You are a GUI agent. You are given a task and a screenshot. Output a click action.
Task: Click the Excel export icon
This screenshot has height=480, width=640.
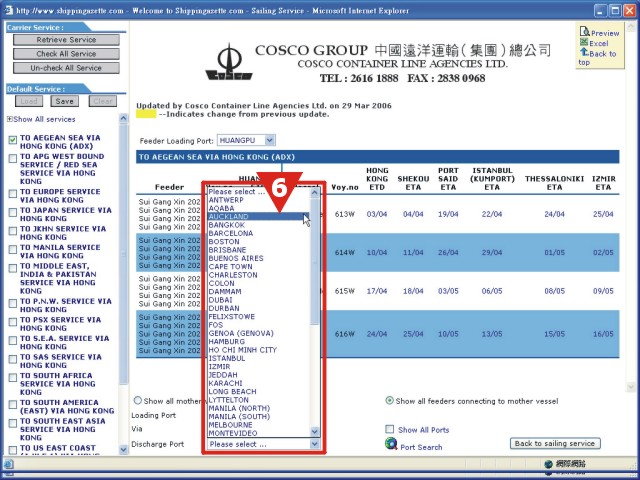(x=584, y=42)
